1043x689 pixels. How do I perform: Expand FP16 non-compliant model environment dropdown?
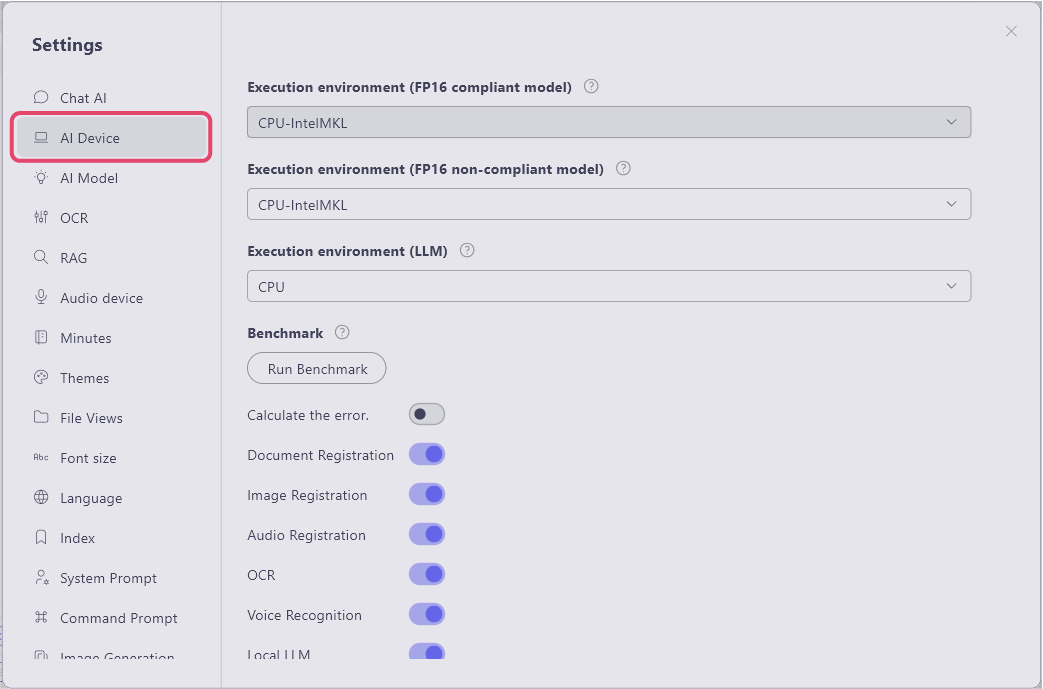[x=608, y=205]
